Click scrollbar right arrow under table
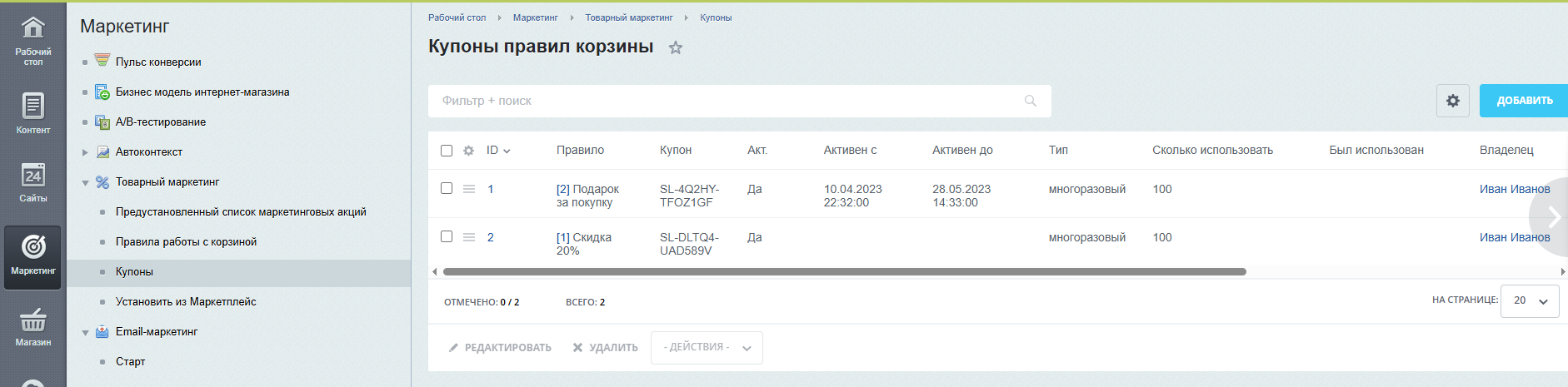The image size is (1568, 387). (1563, 271)
